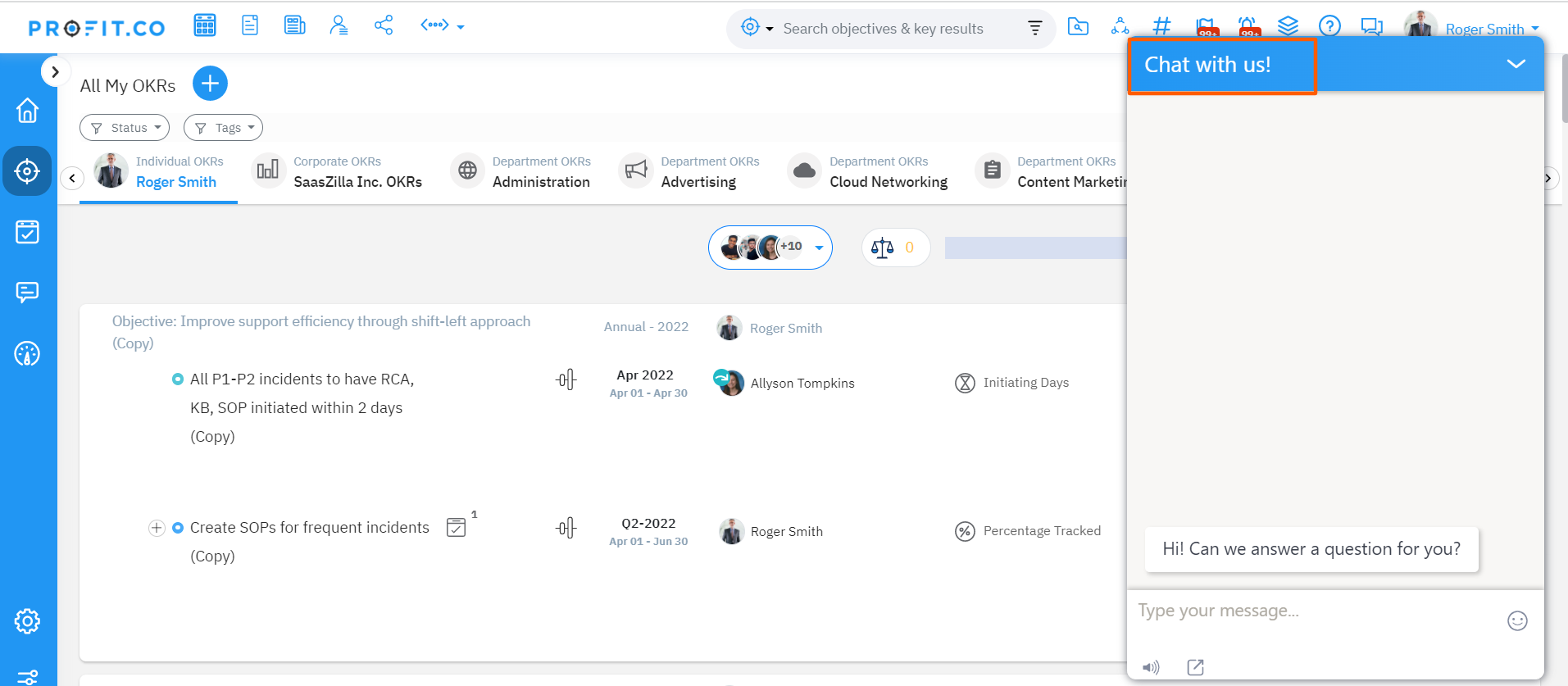Click the weight scale icon
Viewport: 1568px width, 686px height.
point(883,248)
